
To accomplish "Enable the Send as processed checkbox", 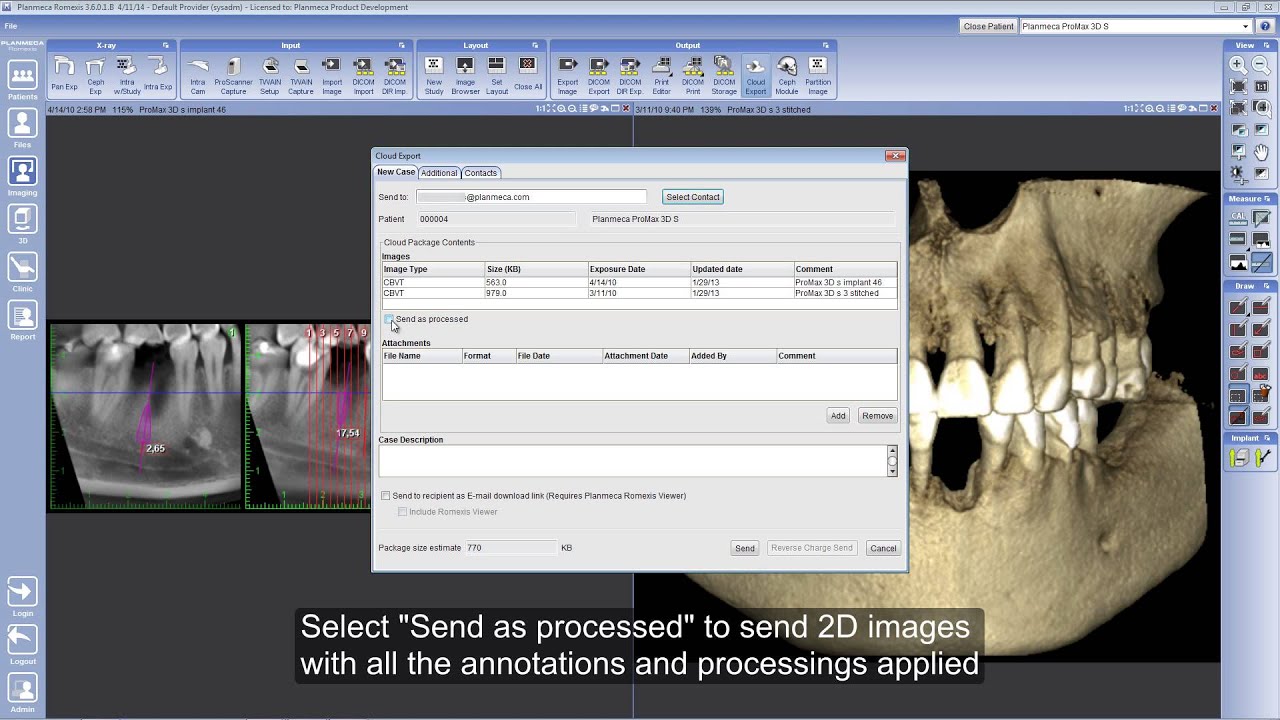I will pos(389,319).
